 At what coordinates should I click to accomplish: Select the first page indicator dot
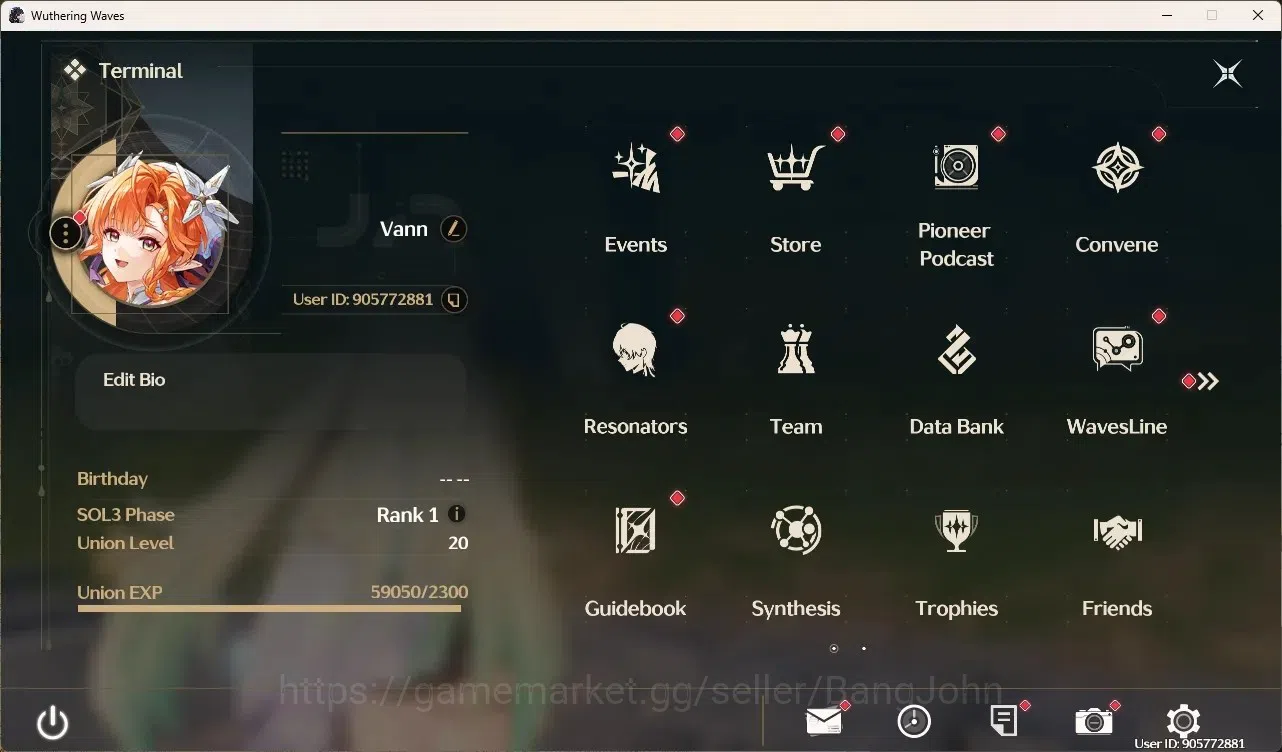pos(834,649)
